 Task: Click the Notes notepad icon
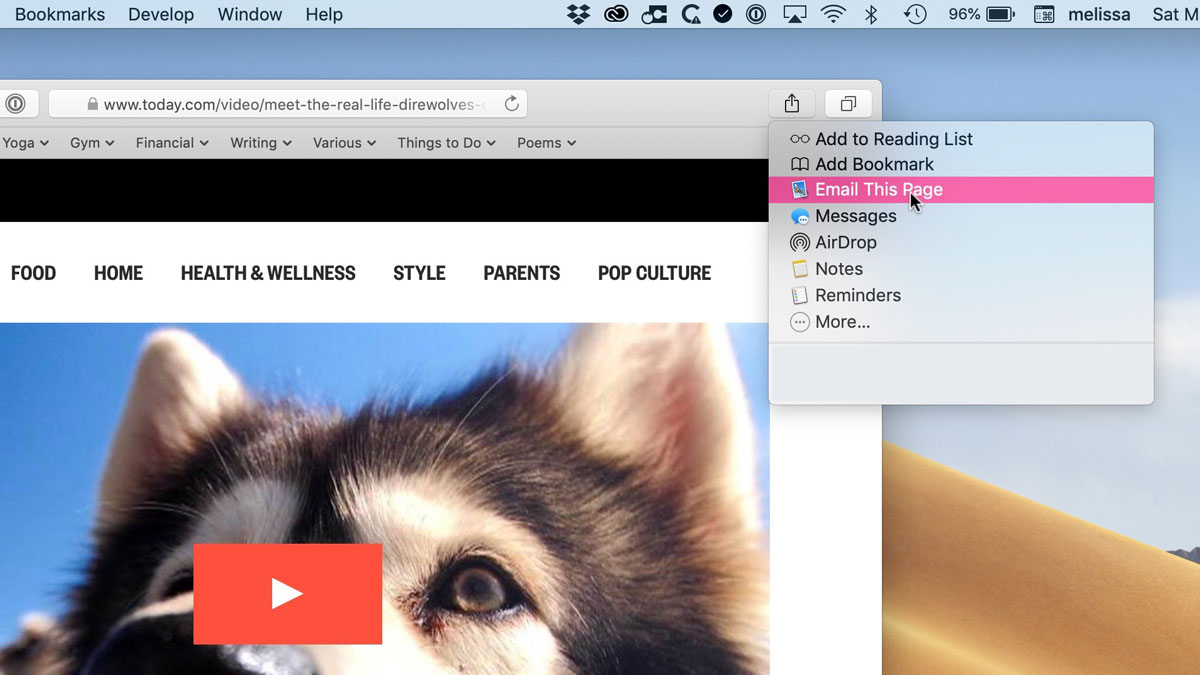pos(799,269)
